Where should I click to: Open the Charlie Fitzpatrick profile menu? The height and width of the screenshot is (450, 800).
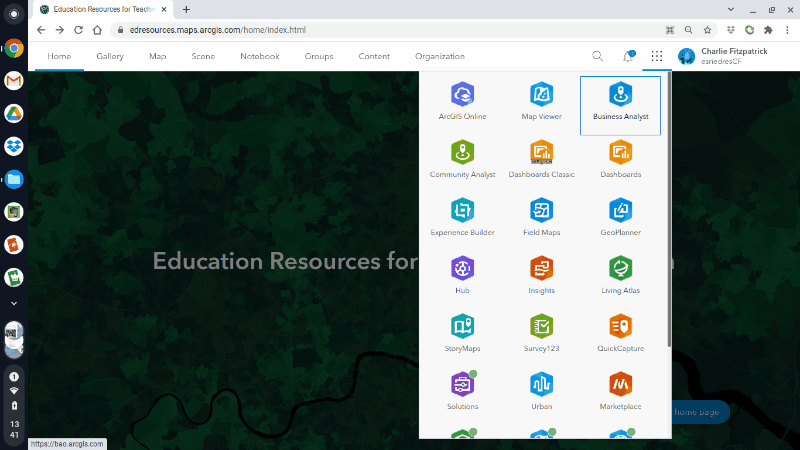click(x=722, y=56)
